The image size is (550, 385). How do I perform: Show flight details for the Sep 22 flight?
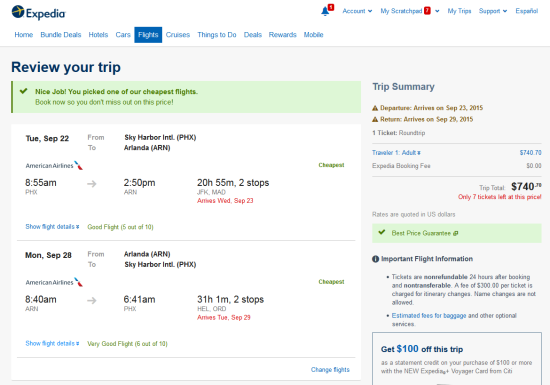coord(52,227)
